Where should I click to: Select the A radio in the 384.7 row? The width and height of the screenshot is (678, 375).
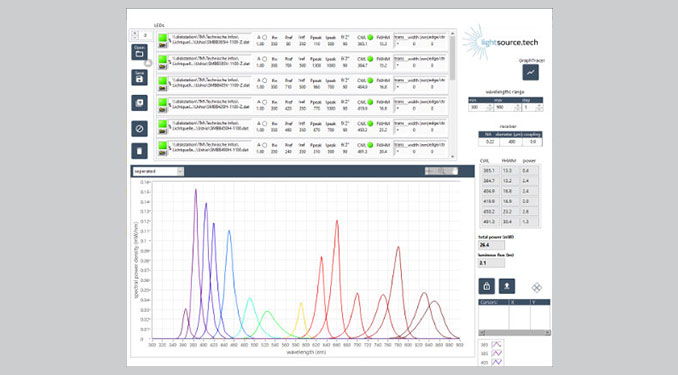click(265, 59)
